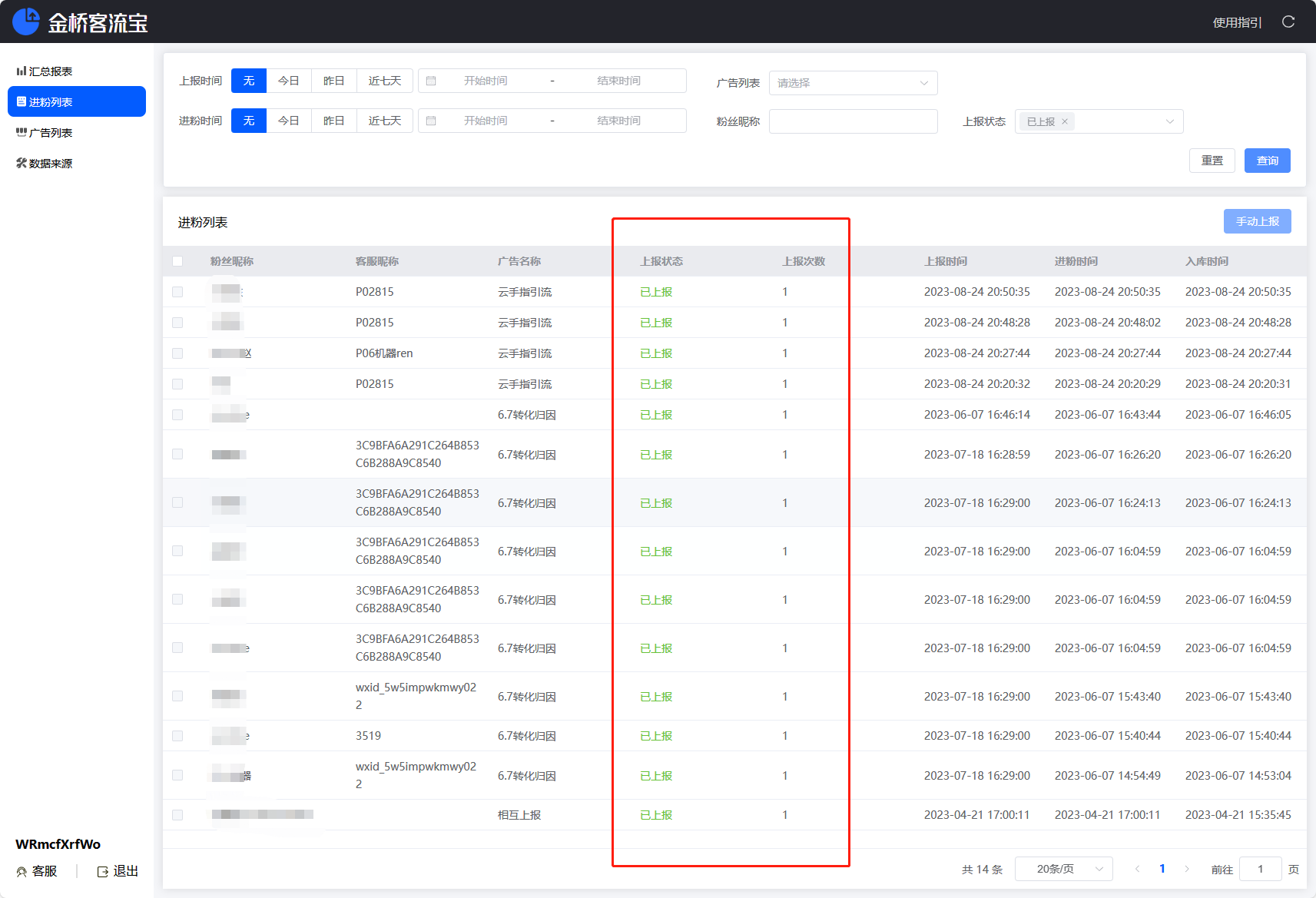
Task: Open the 20条/页 page size dropdown
Action: [1063, 869]
